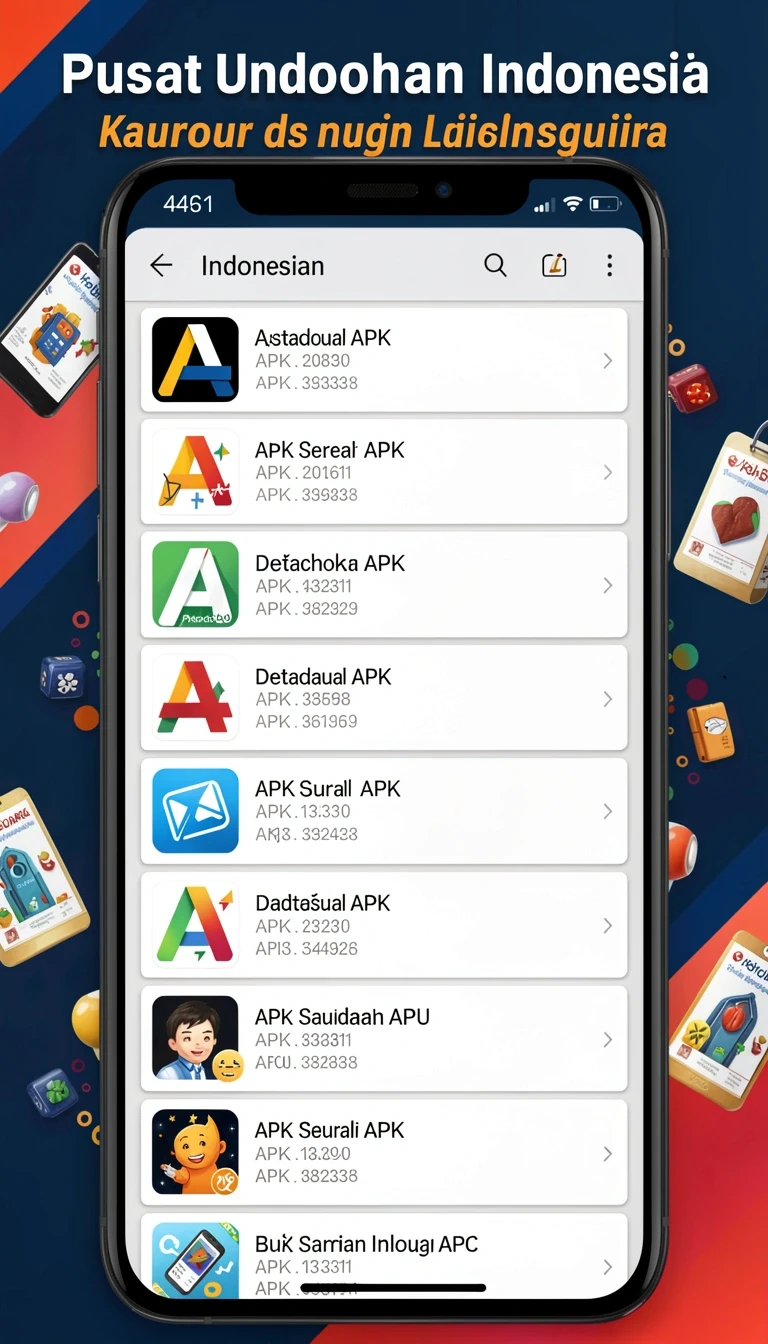
Task: Tap the APK Seurali orange character icon
Action: [x=195, y=1152]
